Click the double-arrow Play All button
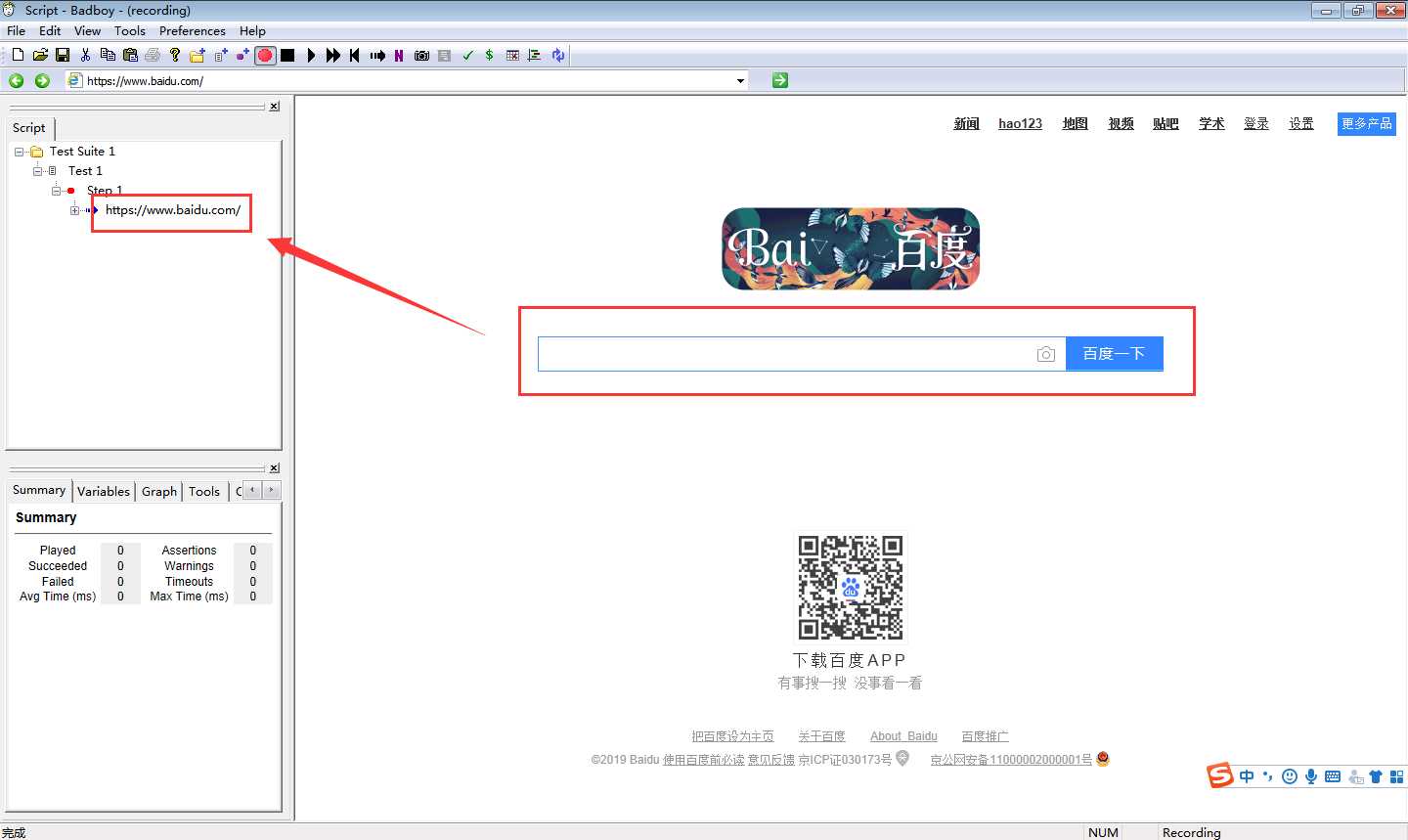The image size is (1408, 840). (x=333, y=55)
